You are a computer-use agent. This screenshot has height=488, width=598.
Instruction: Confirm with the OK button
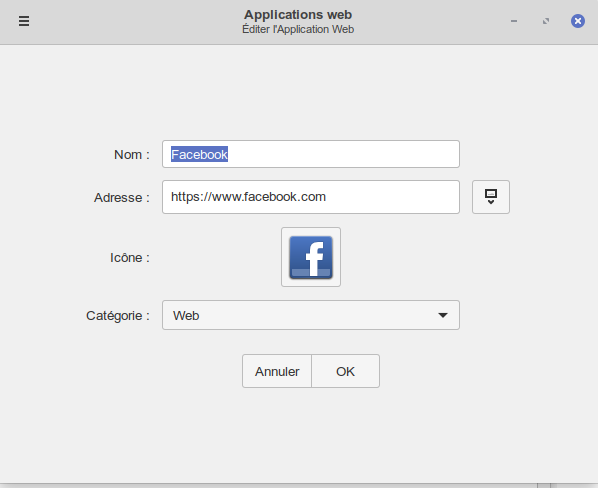click(346, 371)
